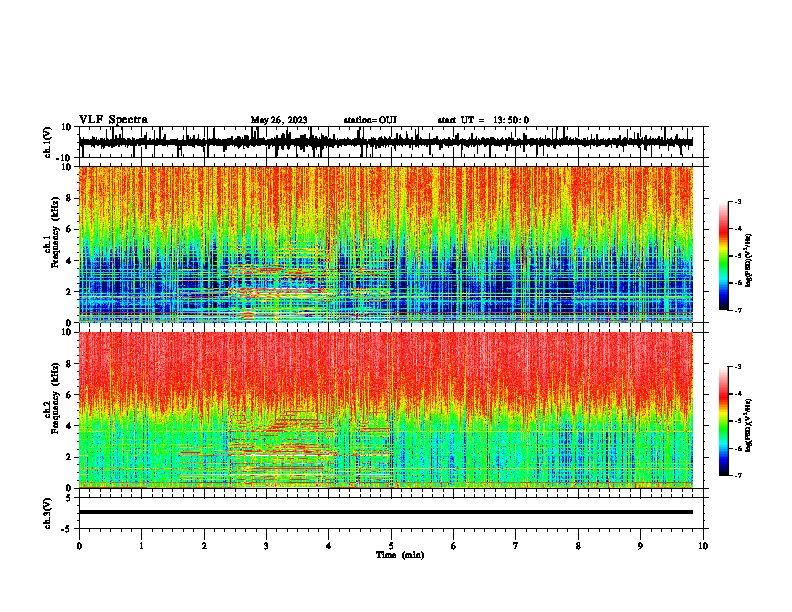Screen dimensions: 792x612
Task: Click the "Time (min)" axis label
Action: (400, 555)
